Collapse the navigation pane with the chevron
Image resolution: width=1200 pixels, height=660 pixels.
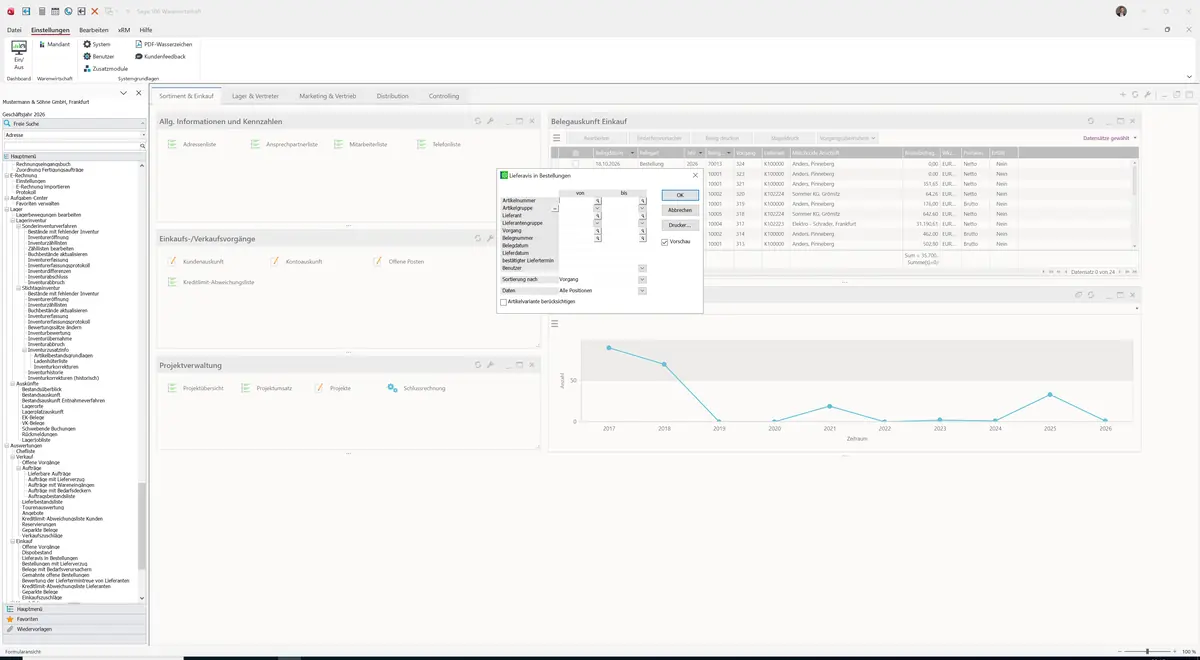pos(123,93)
